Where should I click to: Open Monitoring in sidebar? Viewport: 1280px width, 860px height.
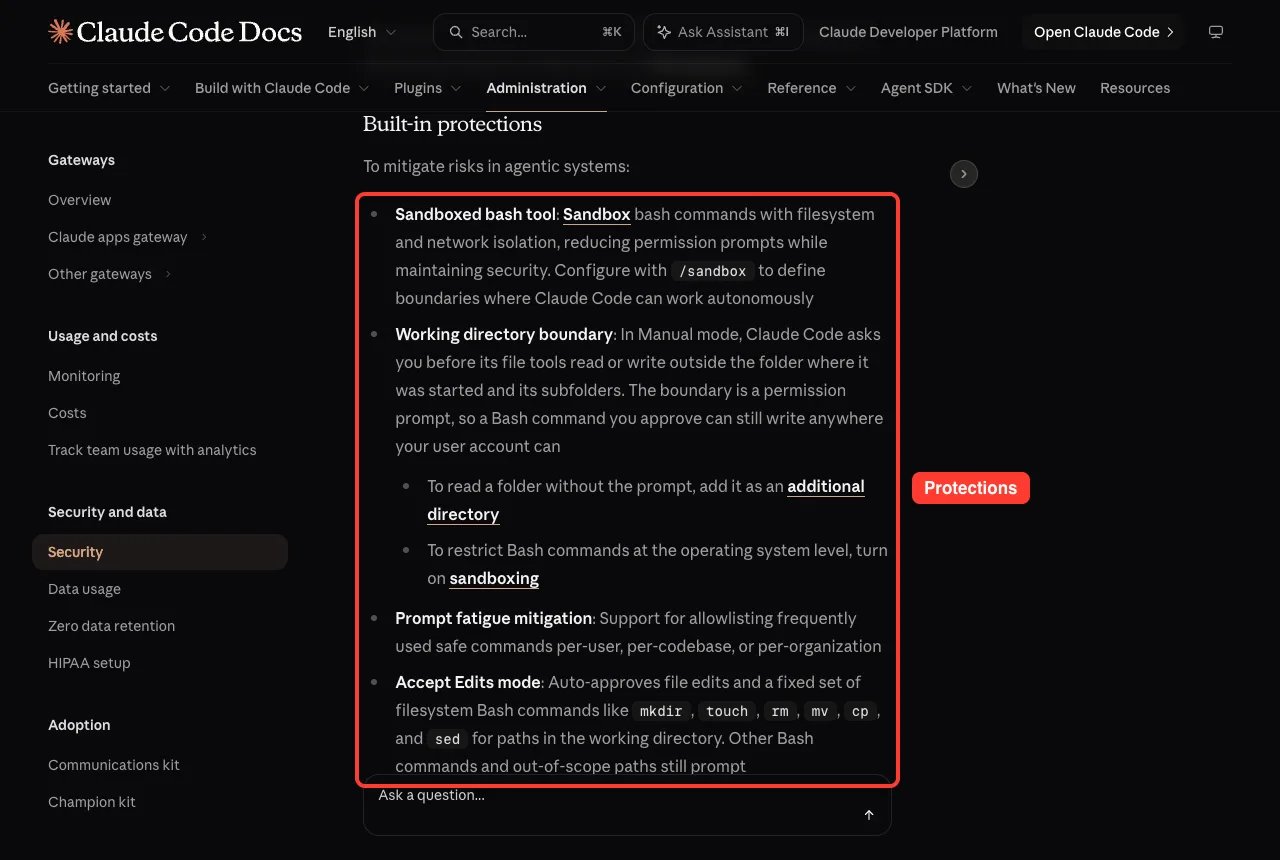pos(84,376)
